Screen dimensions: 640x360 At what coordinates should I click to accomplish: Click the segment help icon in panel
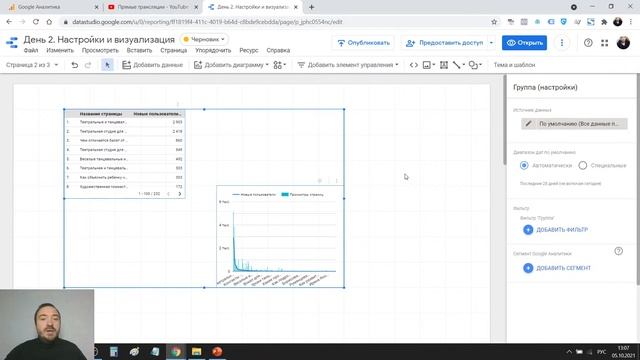click(x=618, y=251)
